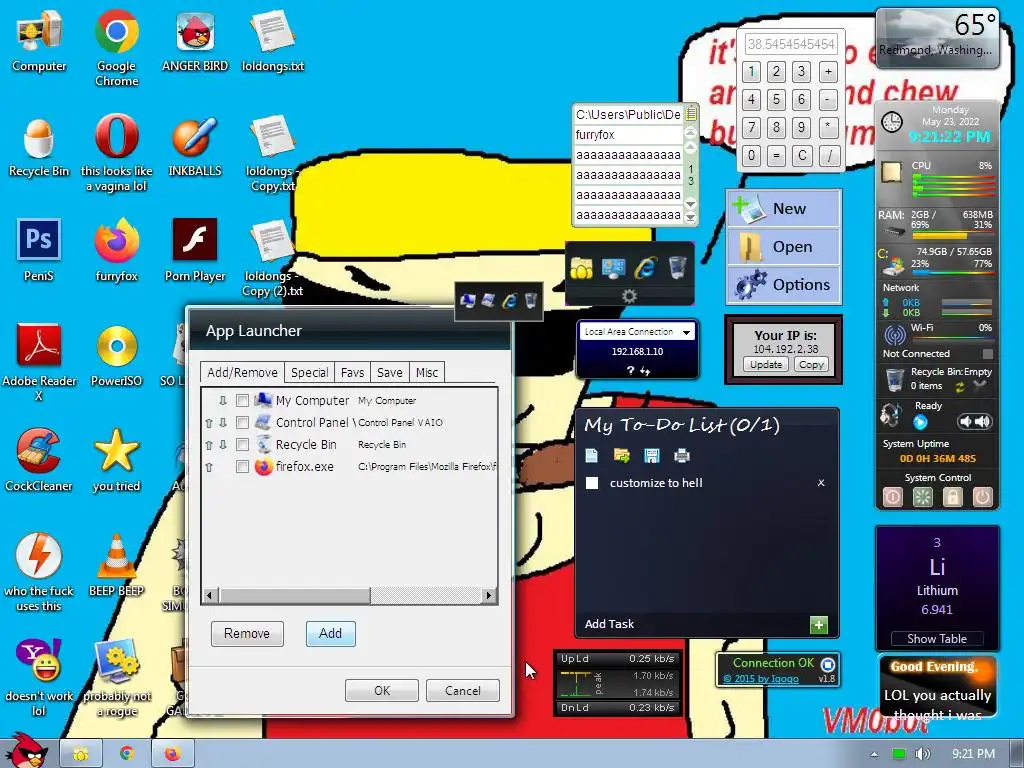Screen dimensions: 1024x768
Task: Open user folder icon in large launcher dock
Action: pyautogui.click(x=581, y=268)
